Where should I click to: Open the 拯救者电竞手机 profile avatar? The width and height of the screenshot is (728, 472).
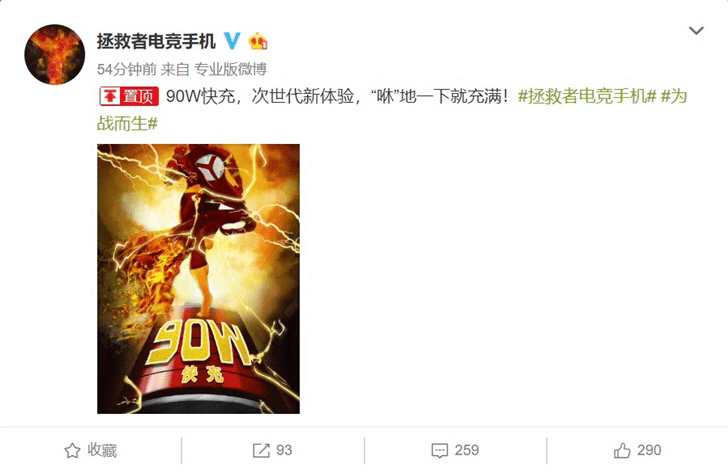[x=55, y=55]
